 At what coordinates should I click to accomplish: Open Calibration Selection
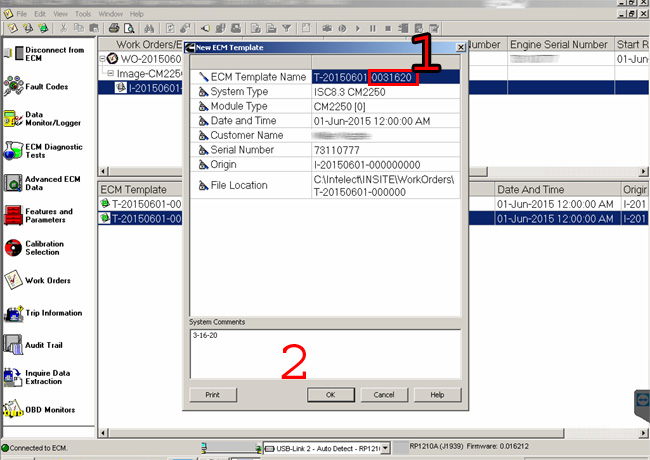coord(34,248)
